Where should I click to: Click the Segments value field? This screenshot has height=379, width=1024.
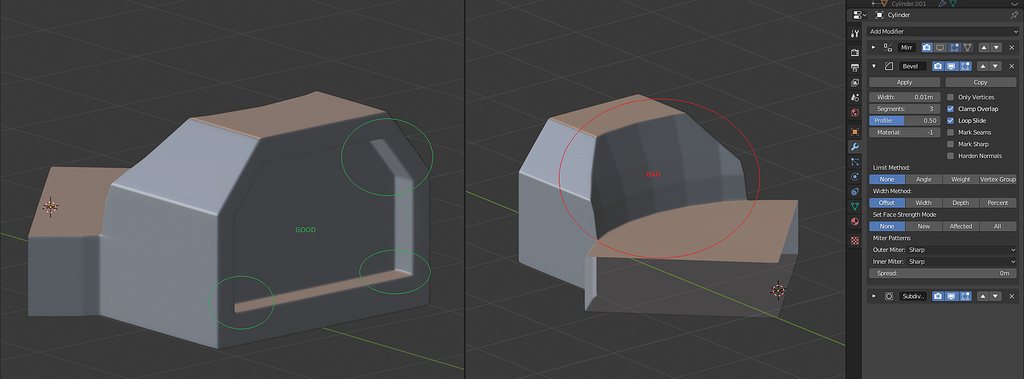coord(904,109)
